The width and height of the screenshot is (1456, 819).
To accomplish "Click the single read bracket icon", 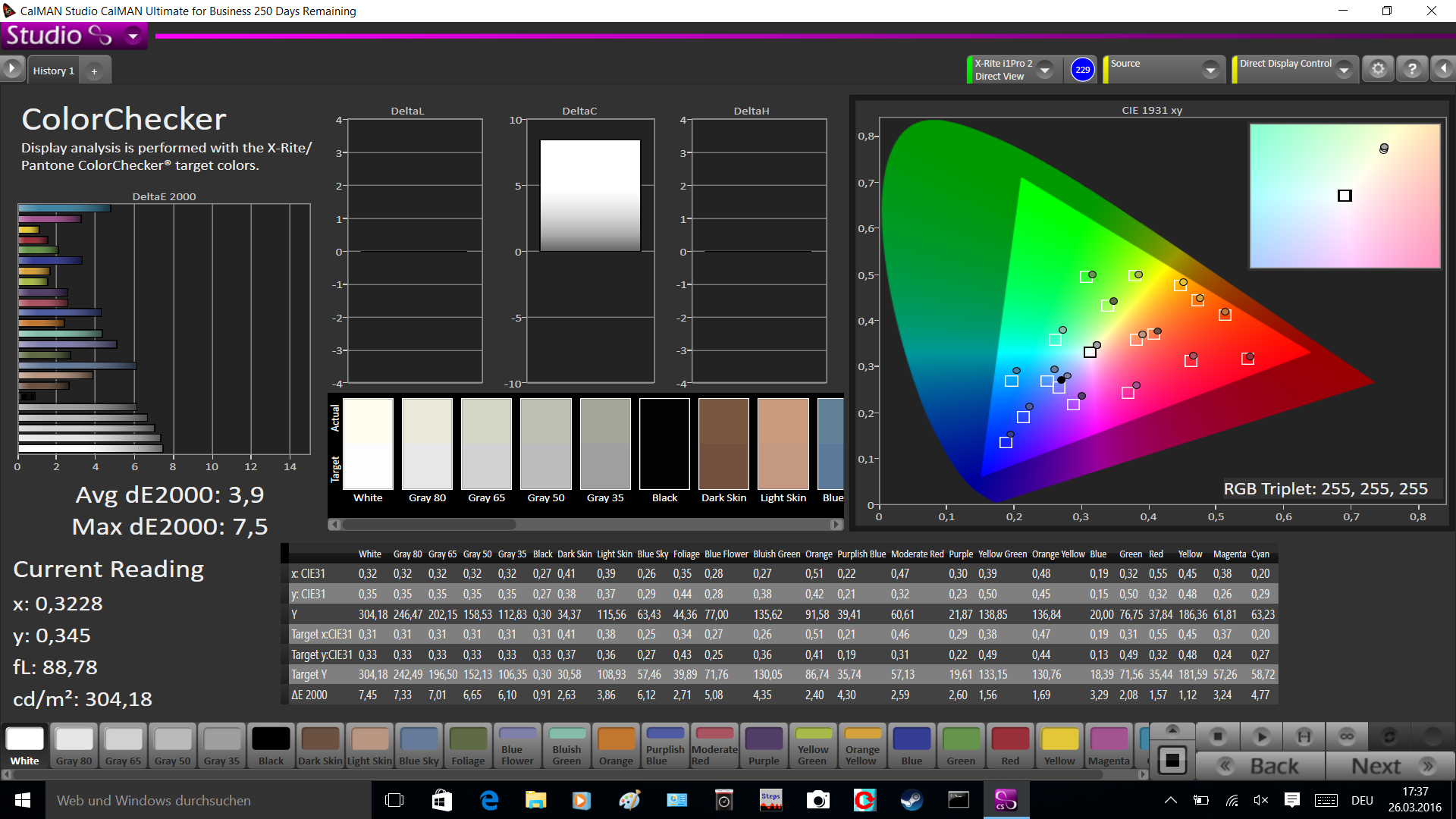I will click(x=1304, y=736).
